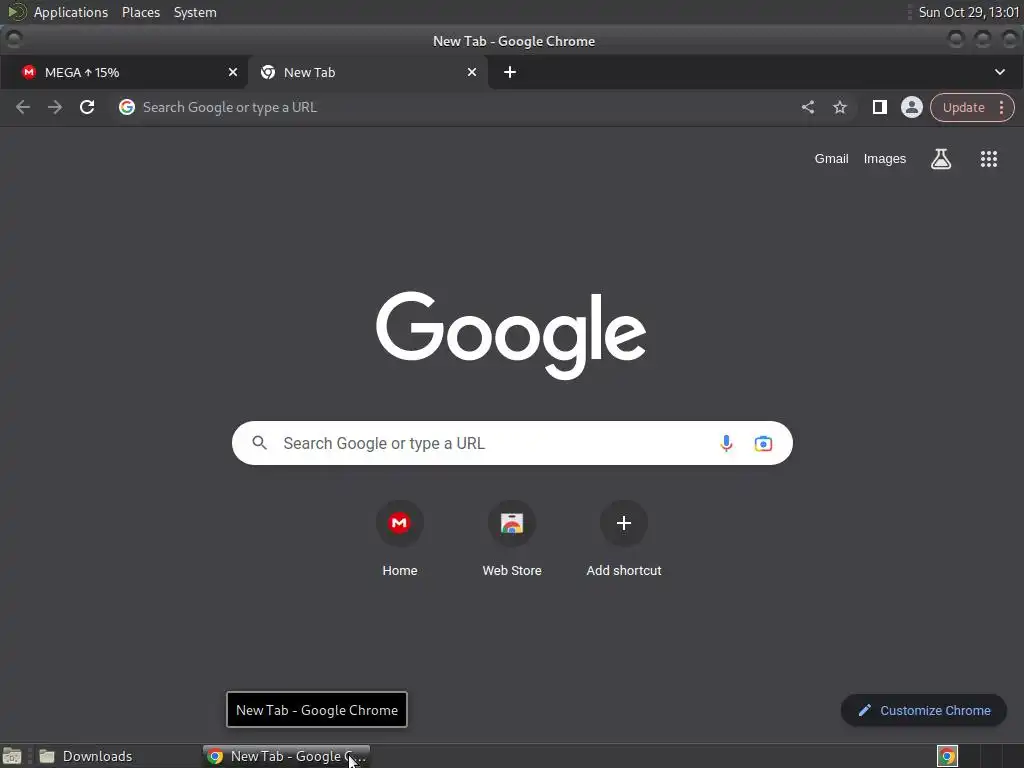Click New Tab - Google Chrome taskbar item
The height and width of the screenshot is (768, 1024).
point(287,756)
